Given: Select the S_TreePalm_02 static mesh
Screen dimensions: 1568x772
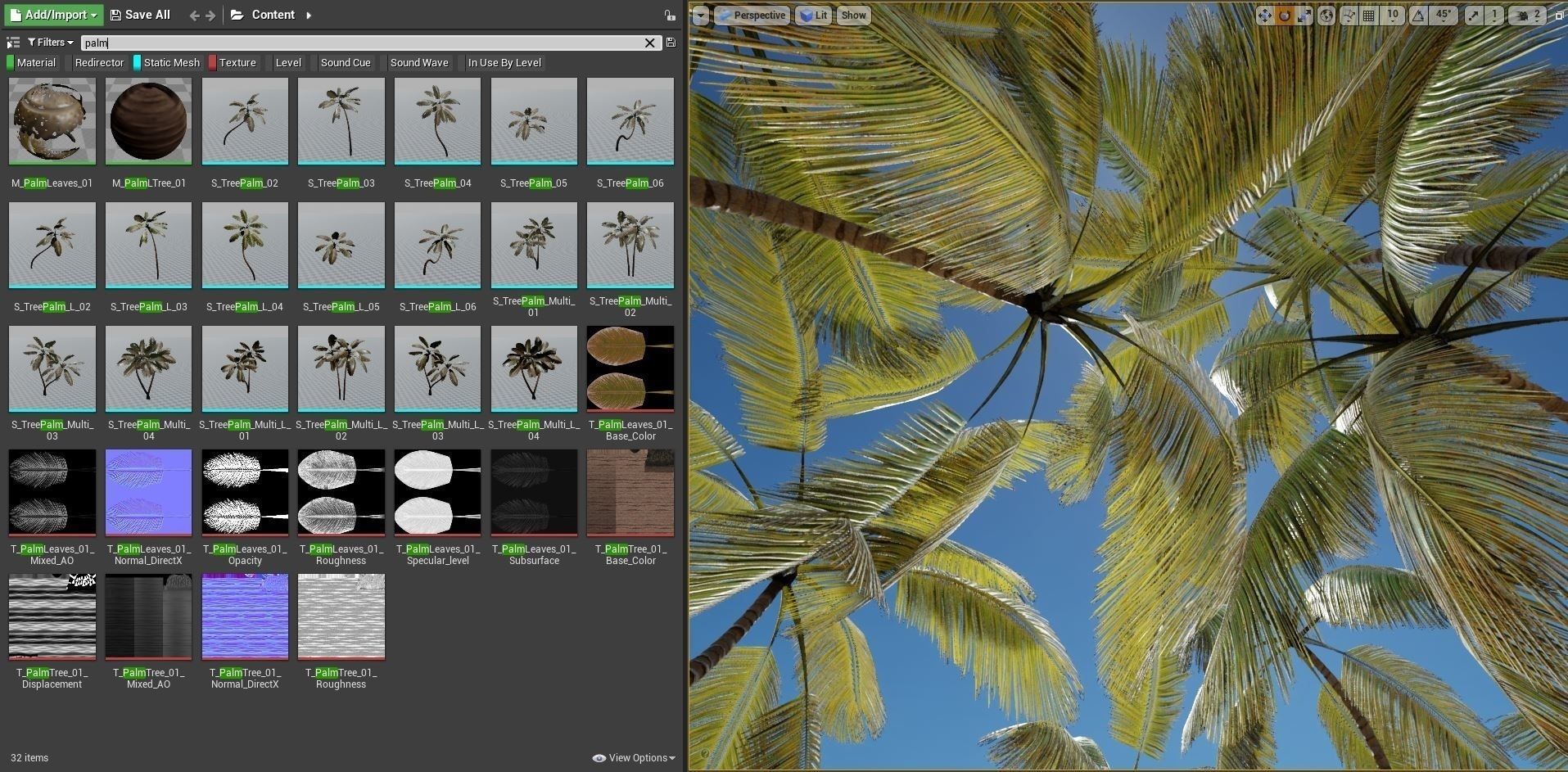Looking at the screenshot, I should 245,121.
